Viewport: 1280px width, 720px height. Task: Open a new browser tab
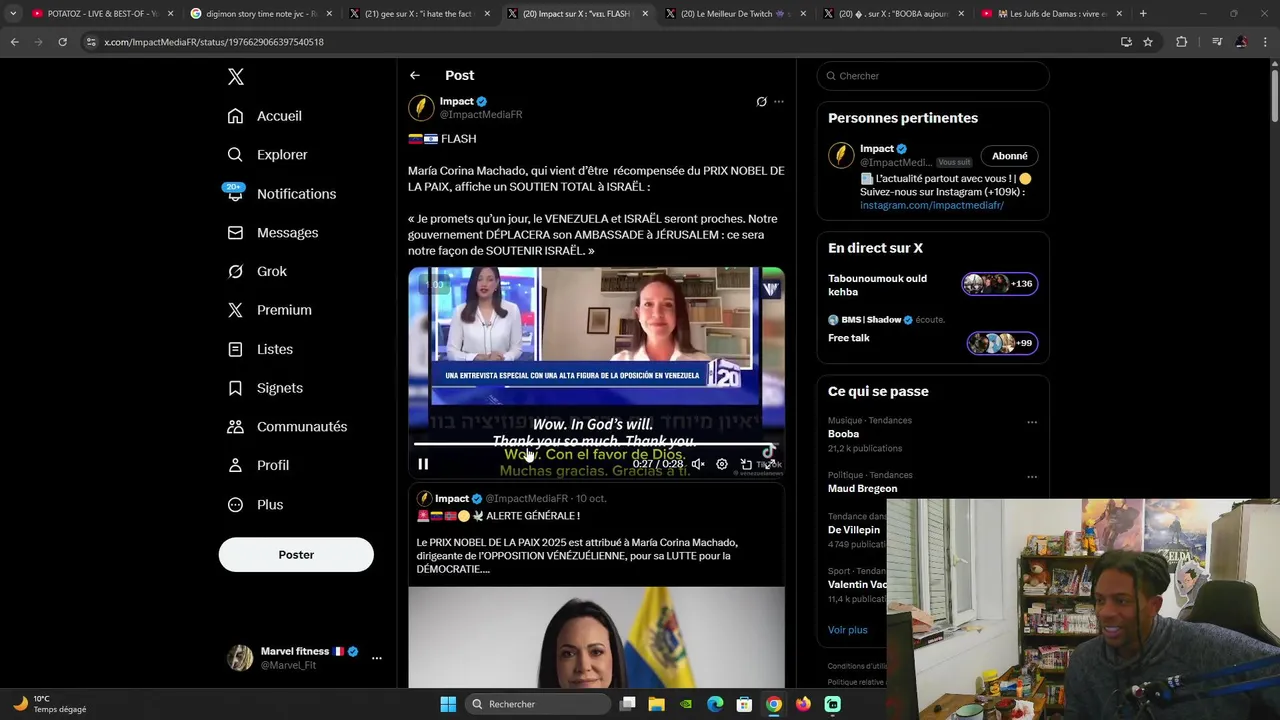1143,14
